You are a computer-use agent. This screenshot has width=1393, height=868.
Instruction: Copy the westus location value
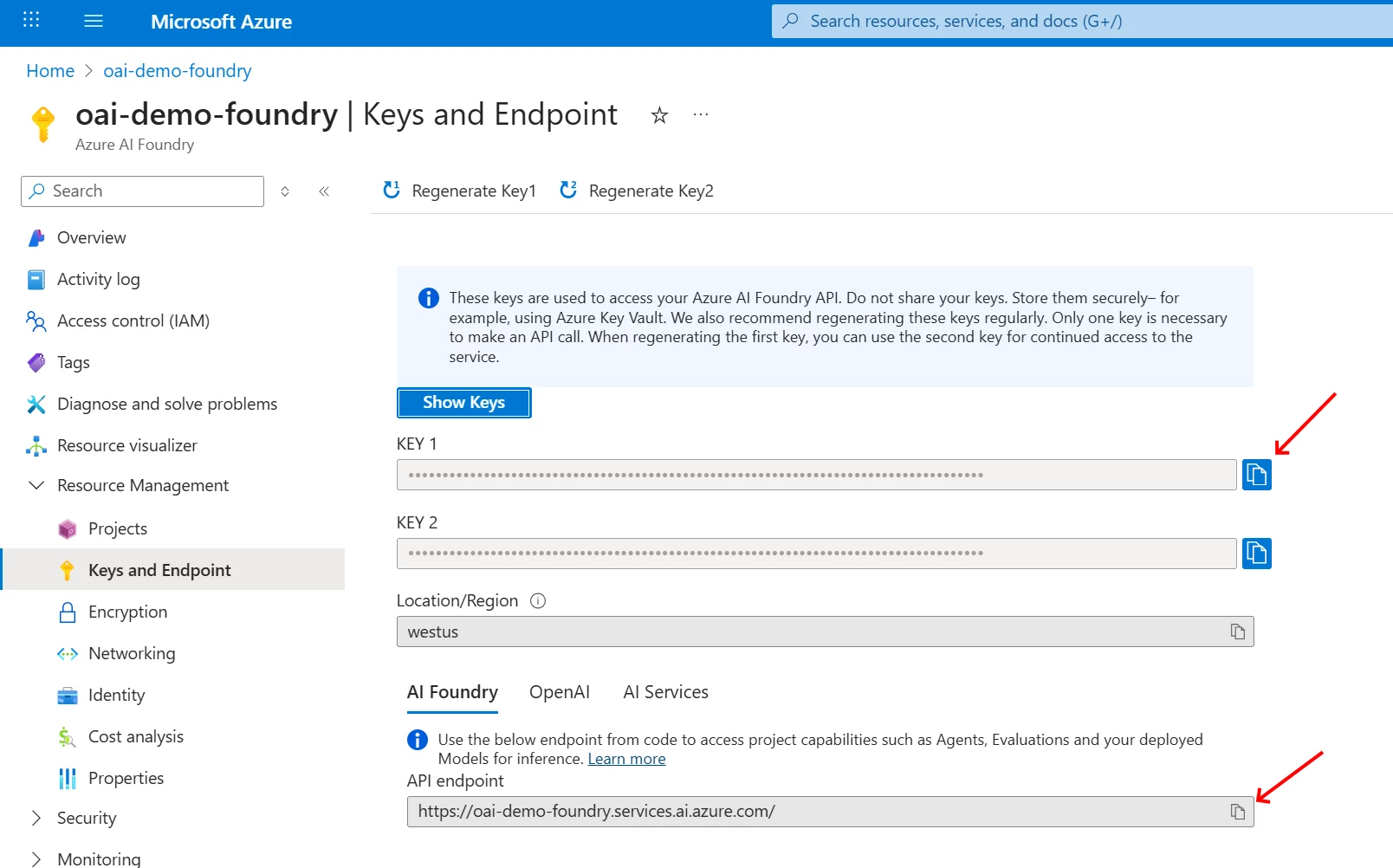point(1237,632)
